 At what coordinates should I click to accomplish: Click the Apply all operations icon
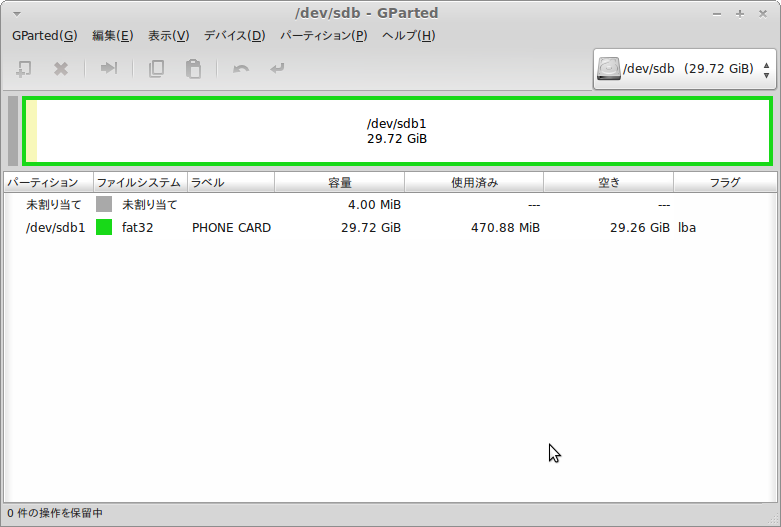point(277,68)
